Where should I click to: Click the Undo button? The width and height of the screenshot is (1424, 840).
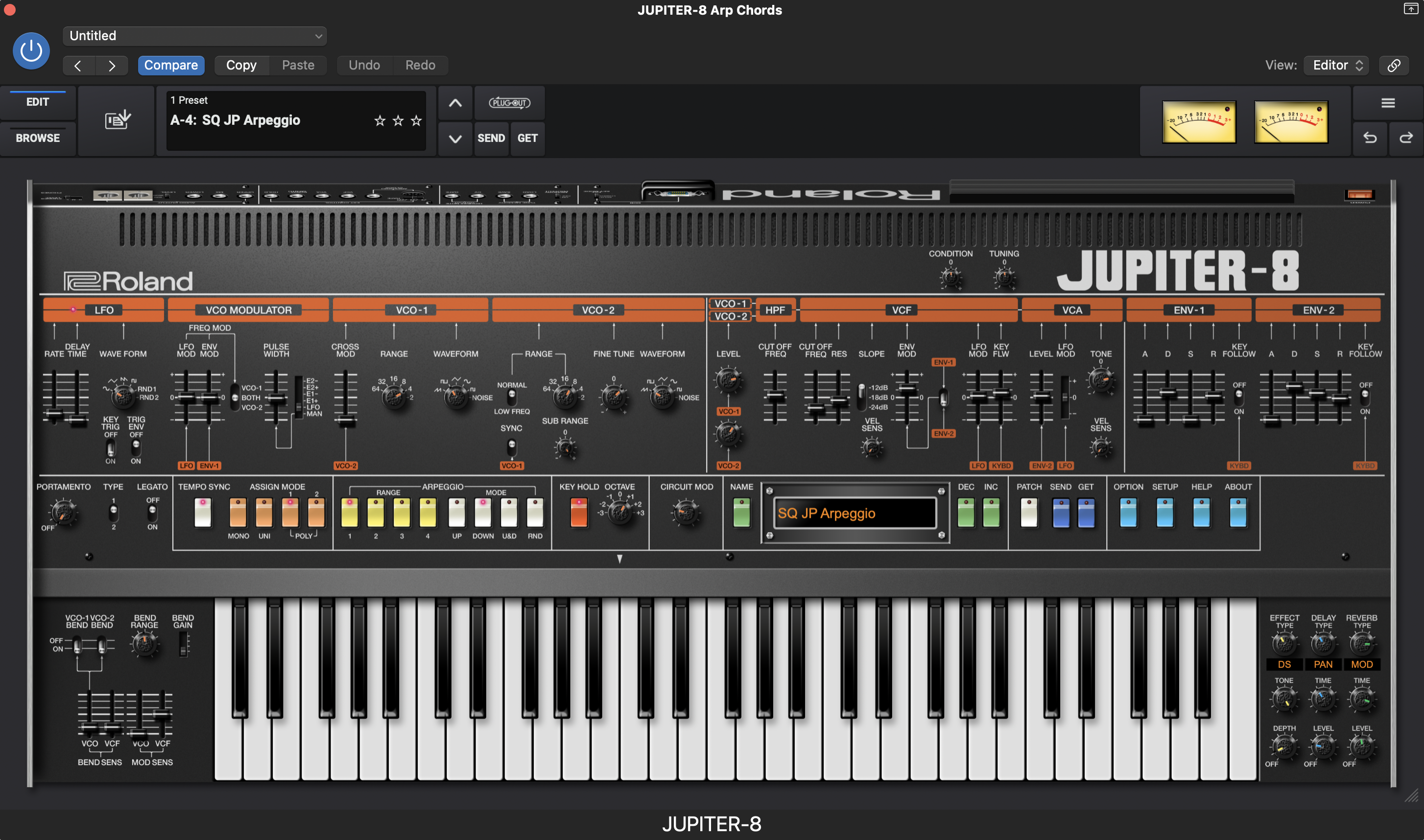tap(364, 65)
